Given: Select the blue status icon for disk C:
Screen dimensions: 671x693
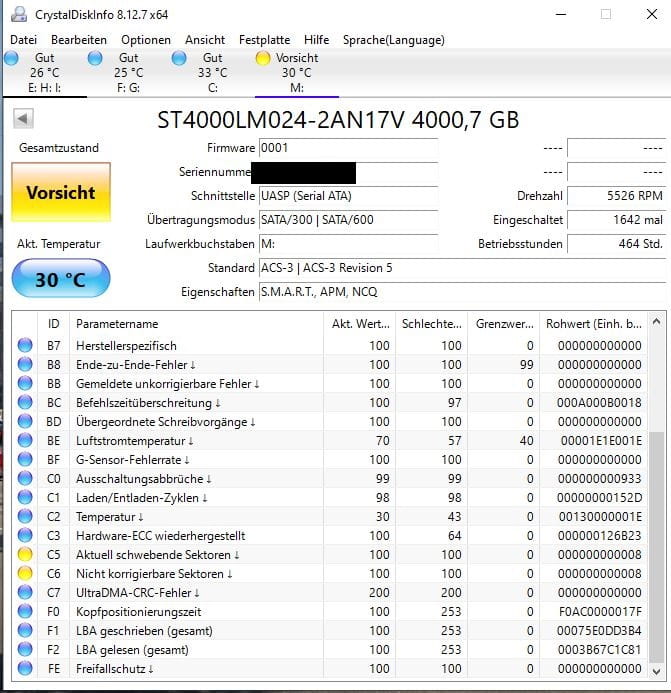Looking at the screenshot, I should point(179,59).
